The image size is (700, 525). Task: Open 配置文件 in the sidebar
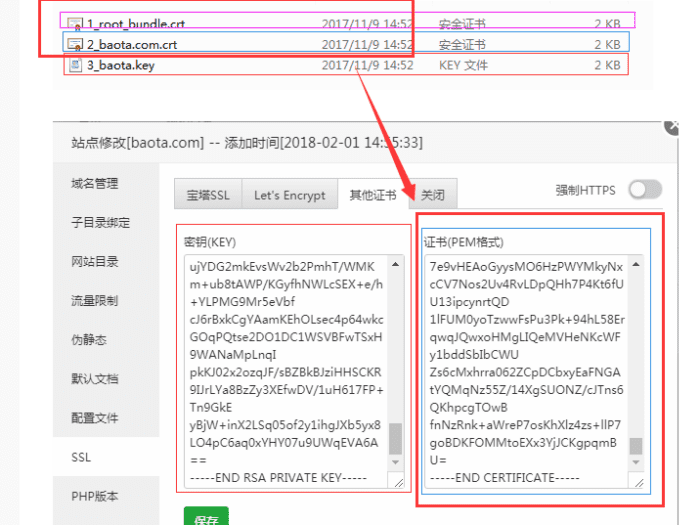[x=94, y=418]
